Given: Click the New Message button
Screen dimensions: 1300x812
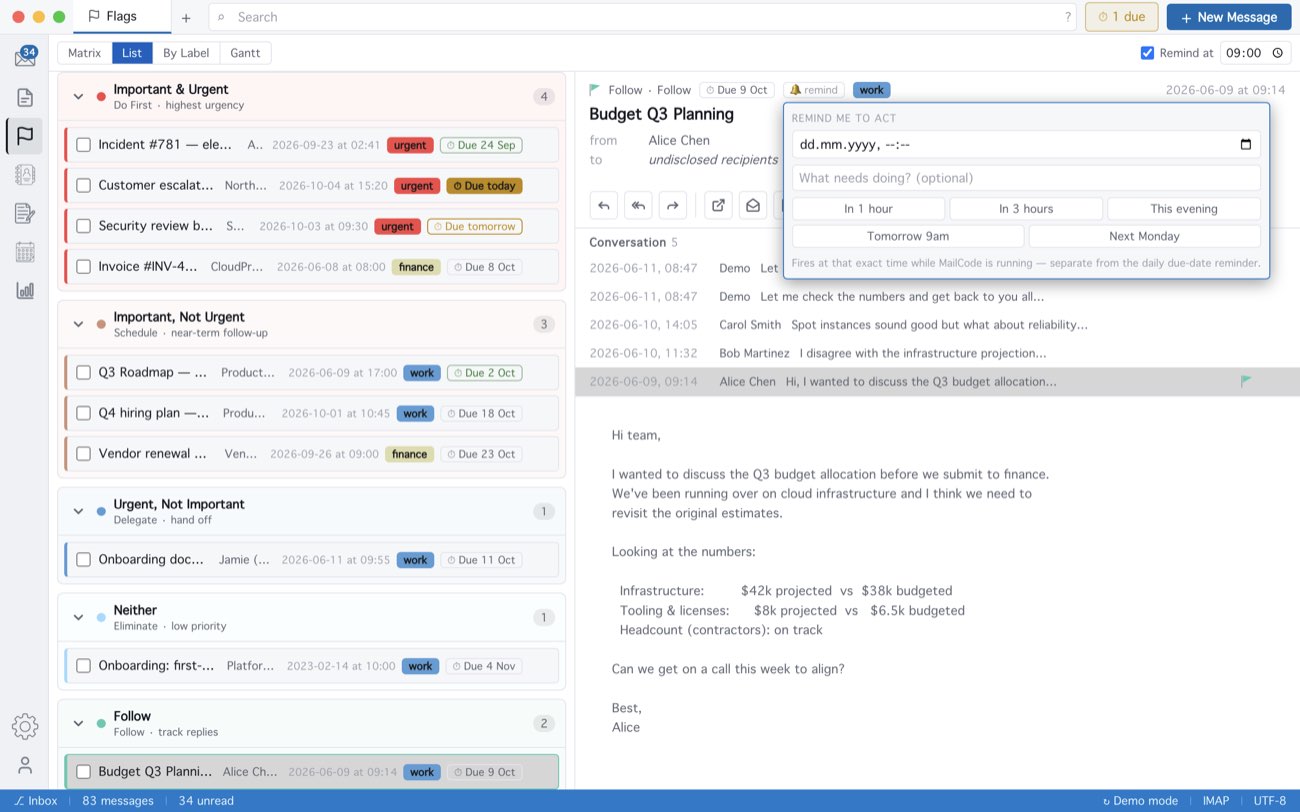Looking at the screenshot, I should (1228, 17).
